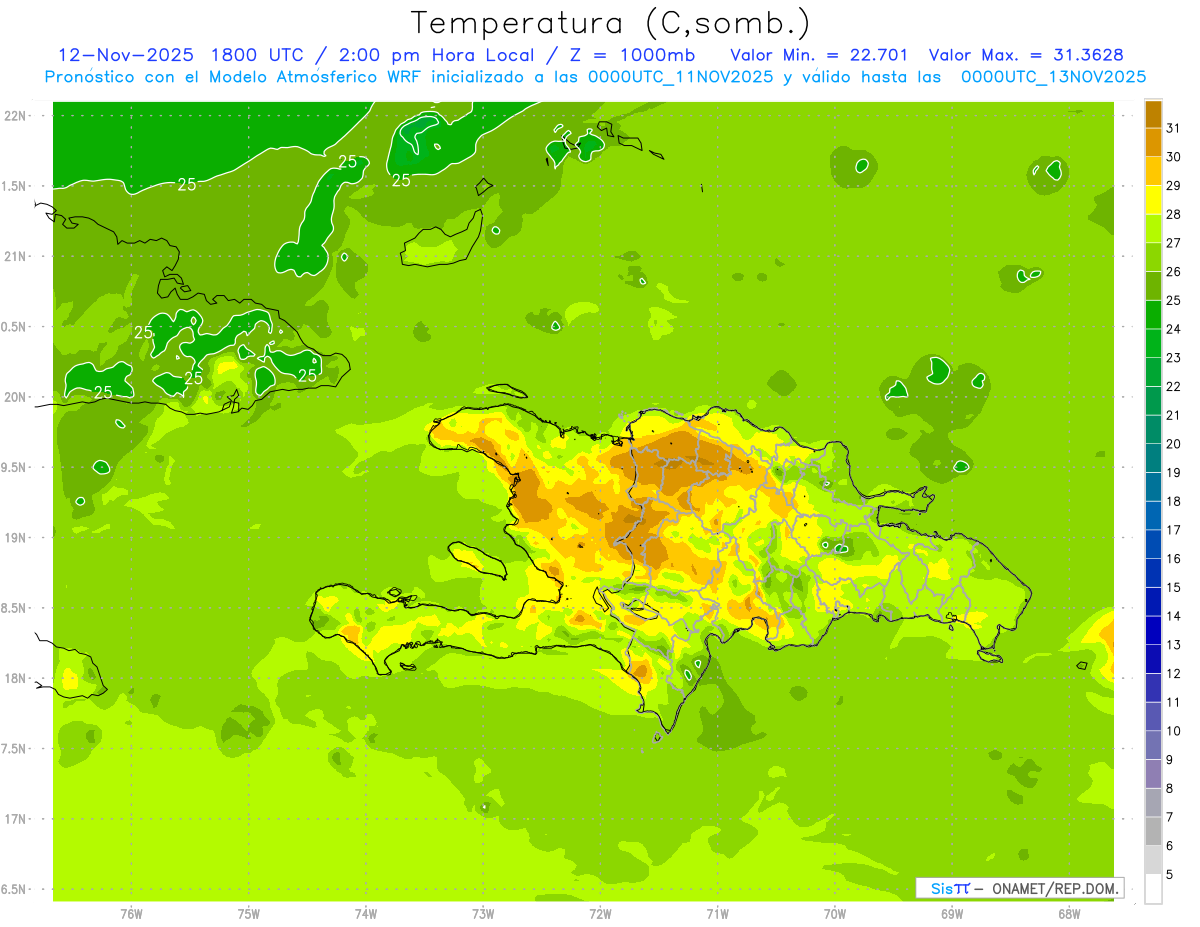Pick the legend color band between 27 and 28
The image size is (1200, 927).
[1153, 229]
